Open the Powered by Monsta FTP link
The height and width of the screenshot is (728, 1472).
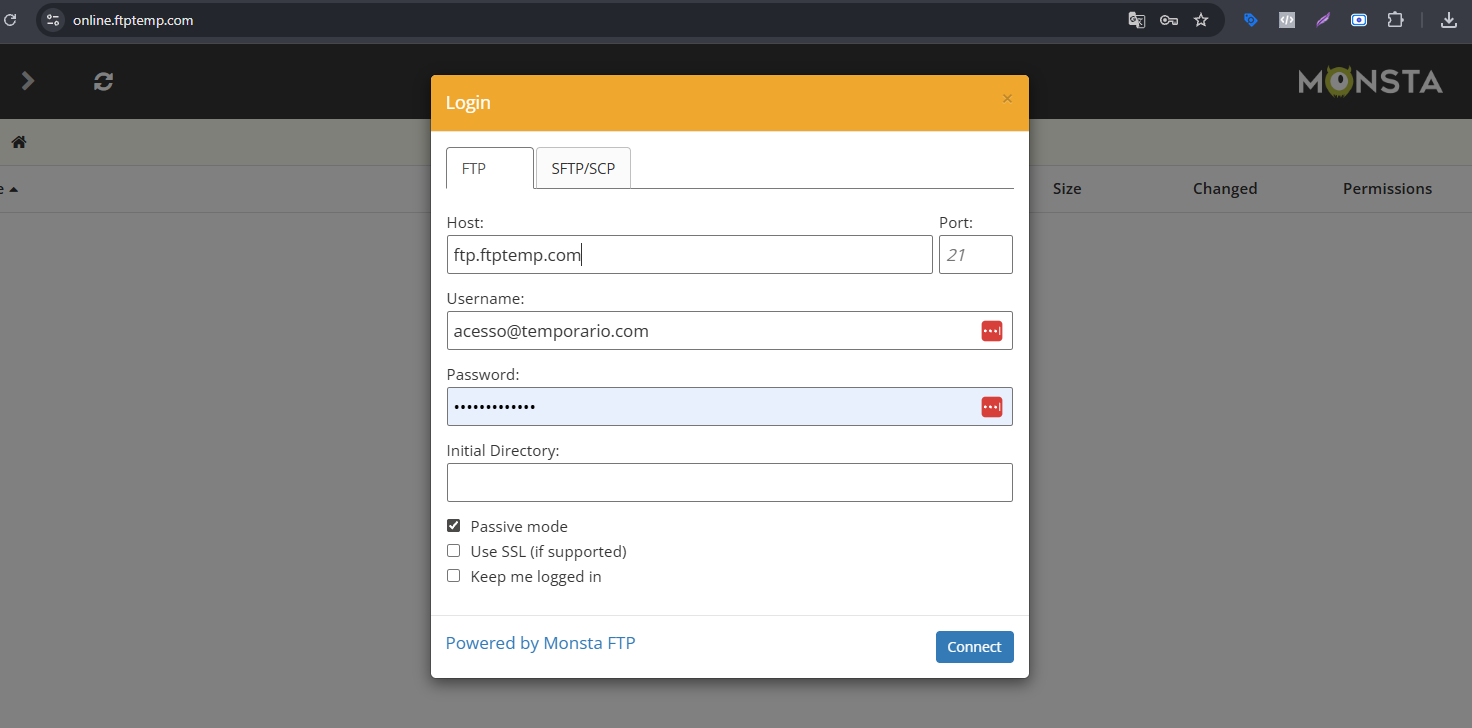pyautogui.click(x=540, y=643)
